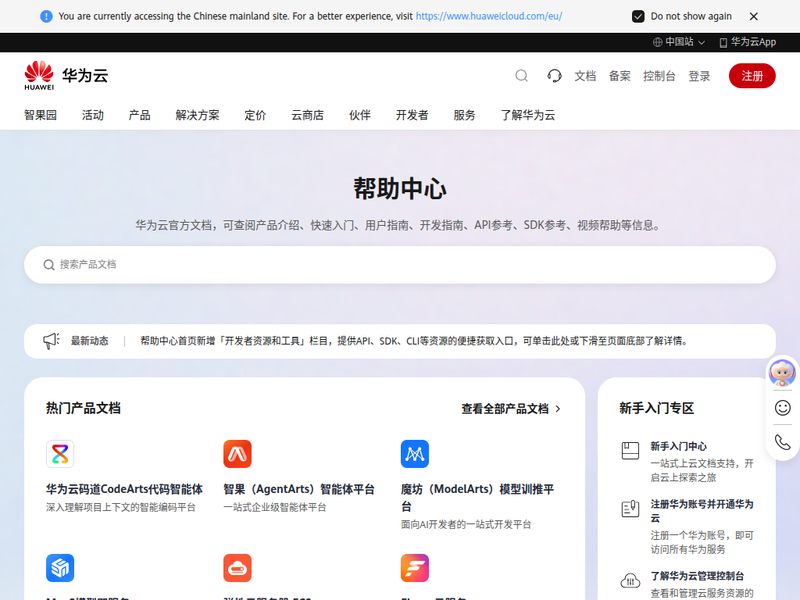The image size is (800, 600).
Task: Click the smiley feedback icon
Action: coord(782,408)
